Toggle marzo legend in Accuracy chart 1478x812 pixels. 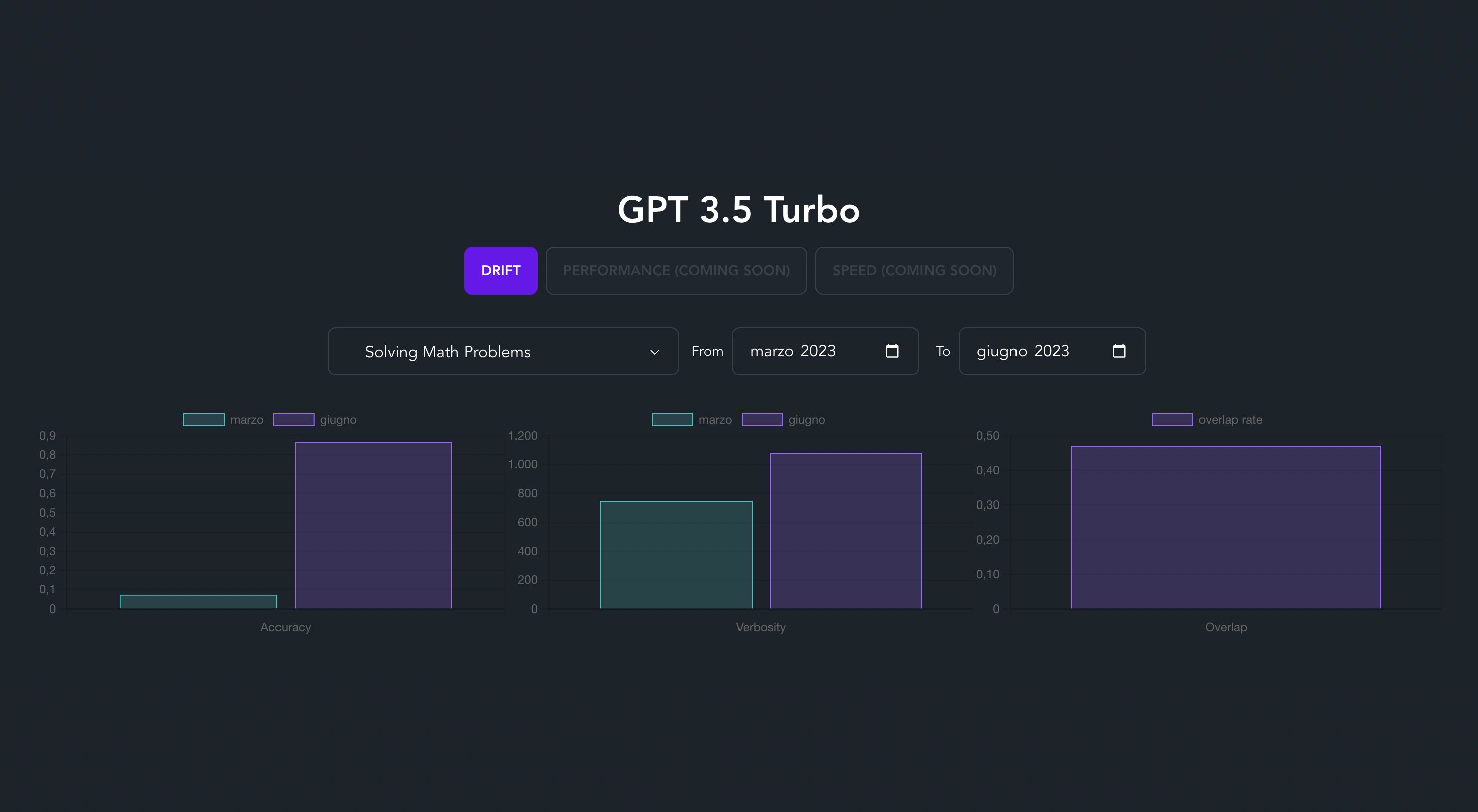[223, 420]
